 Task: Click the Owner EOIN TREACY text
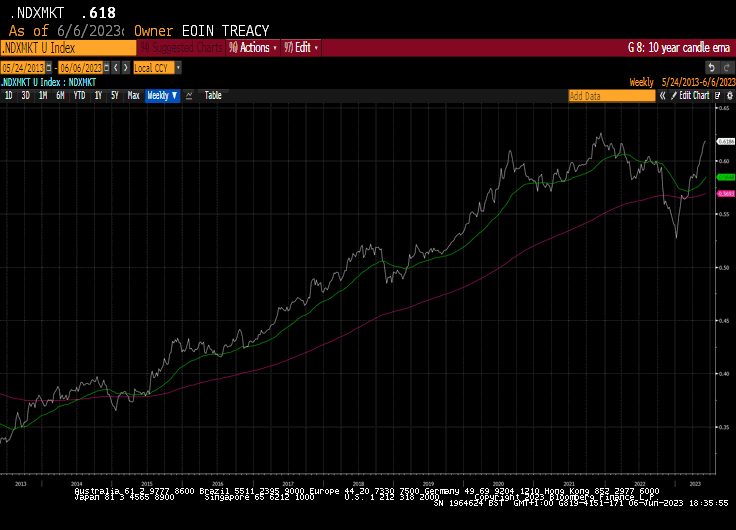[x=201, y=31]
